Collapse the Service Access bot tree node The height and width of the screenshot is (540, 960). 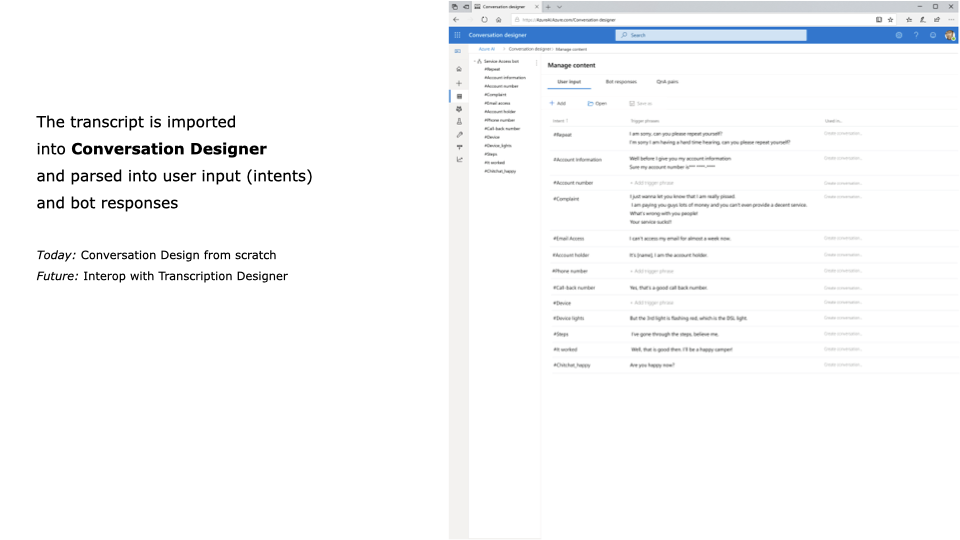[474, 61]
